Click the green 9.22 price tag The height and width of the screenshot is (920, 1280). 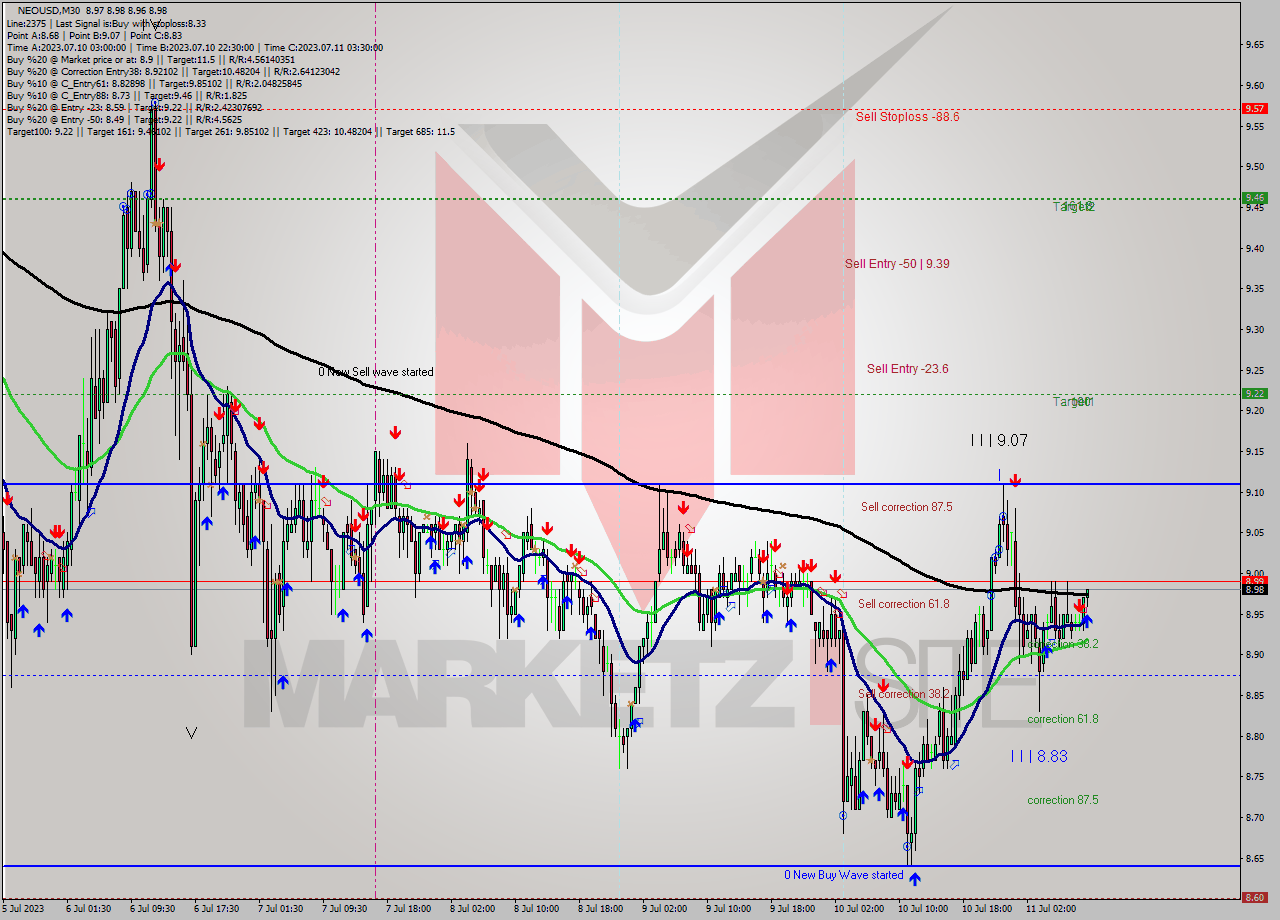coord(1254,393)
